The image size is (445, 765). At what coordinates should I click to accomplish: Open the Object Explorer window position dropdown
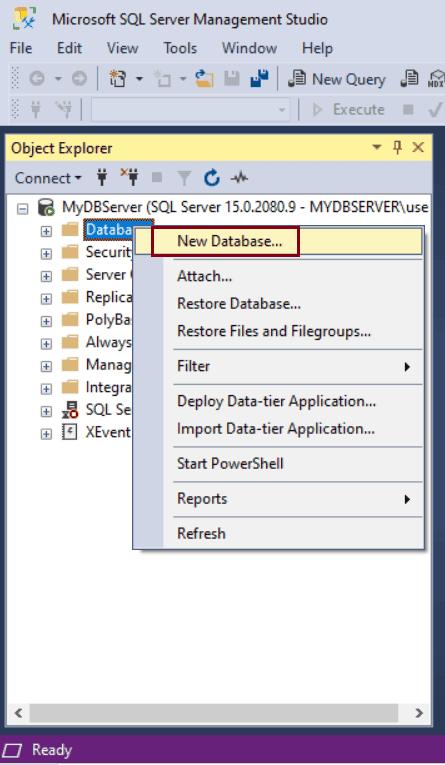[376, 147]
